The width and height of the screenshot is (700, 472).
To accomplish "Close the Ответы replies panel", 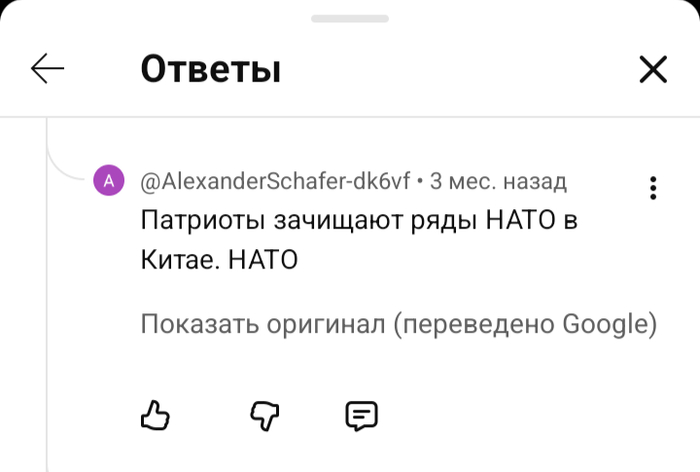I will (x=652, y=69).
